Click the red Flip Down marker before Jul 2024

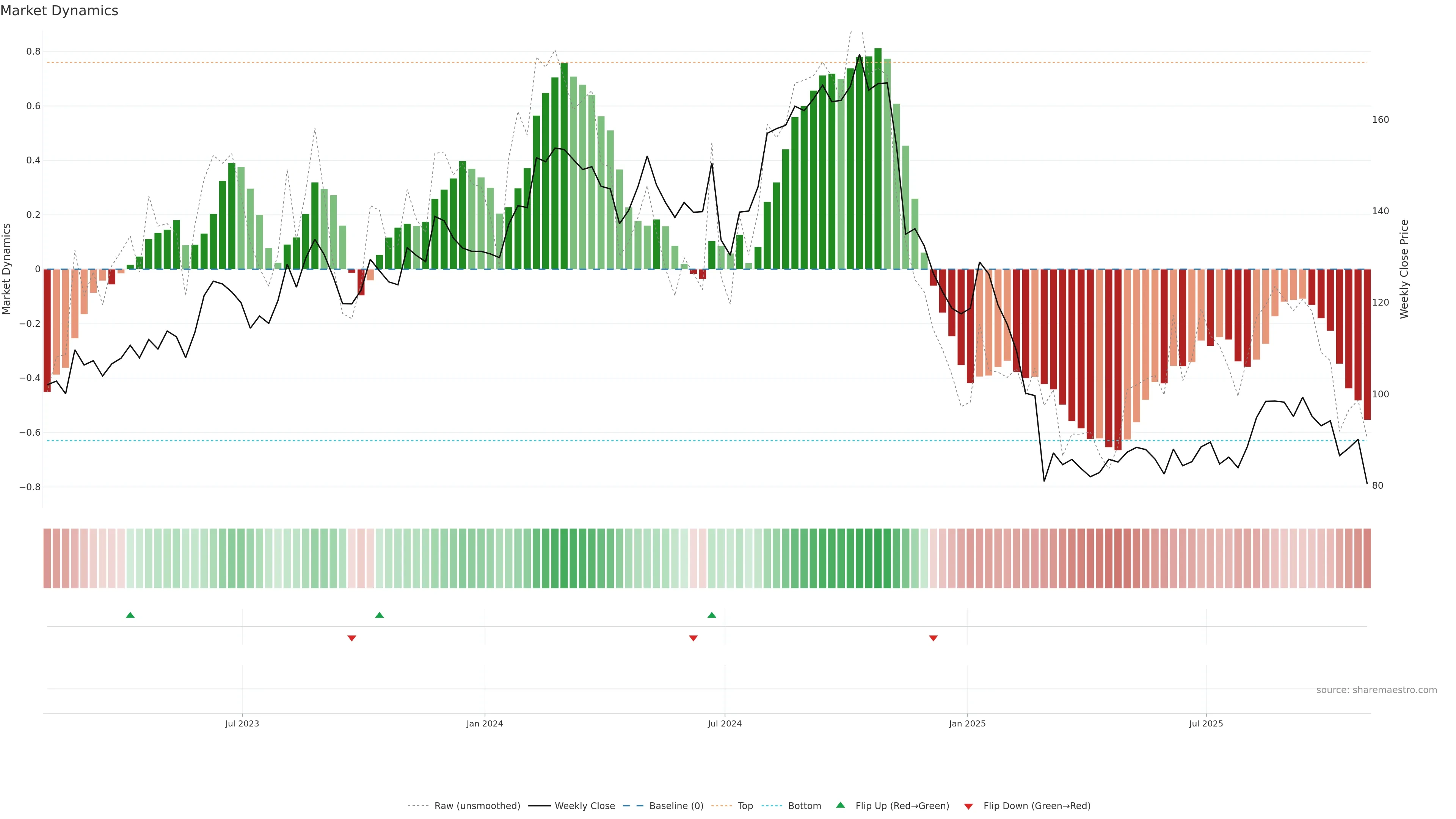(693, 638)
